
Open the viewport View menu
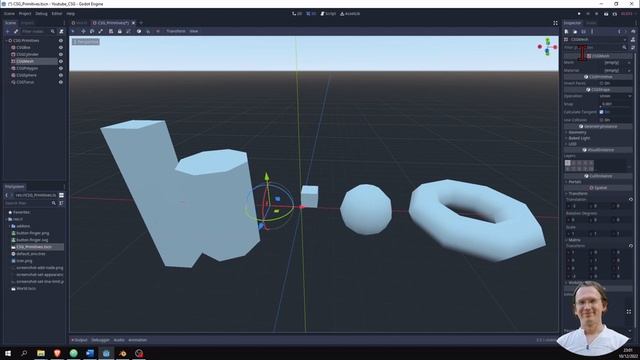pyautogui.click(x=193, y=31)
